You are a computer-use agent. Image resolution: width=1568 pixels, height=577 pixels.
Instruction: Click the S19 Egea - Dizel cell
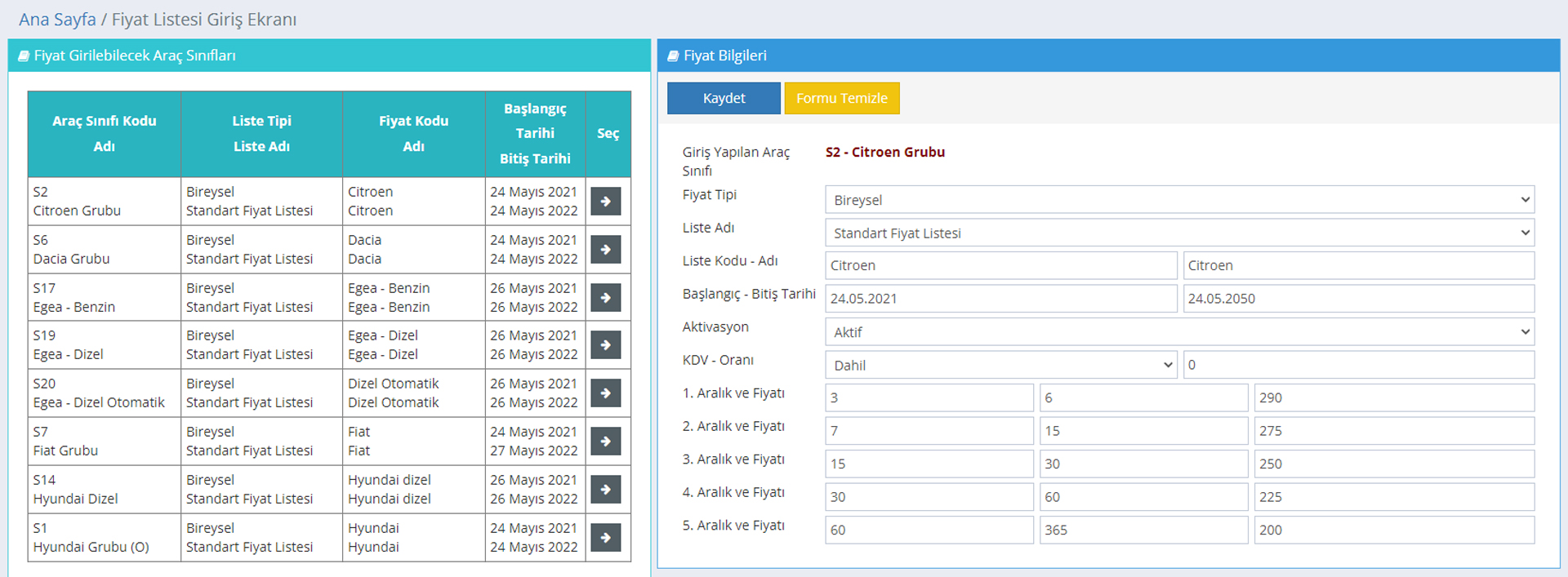tap(105, 345)
